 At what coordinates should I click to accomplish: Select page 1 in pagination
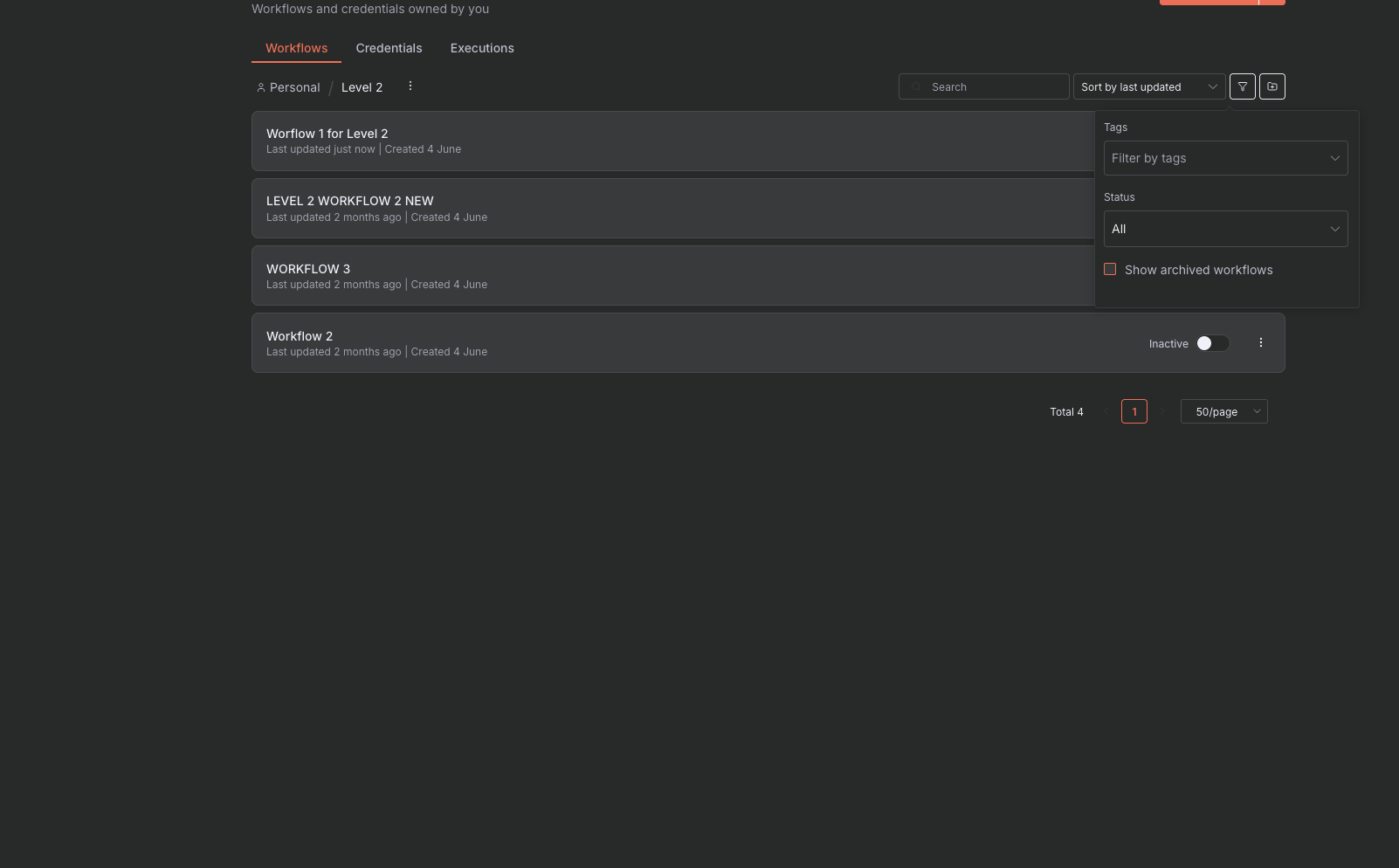click(1134, 411)
